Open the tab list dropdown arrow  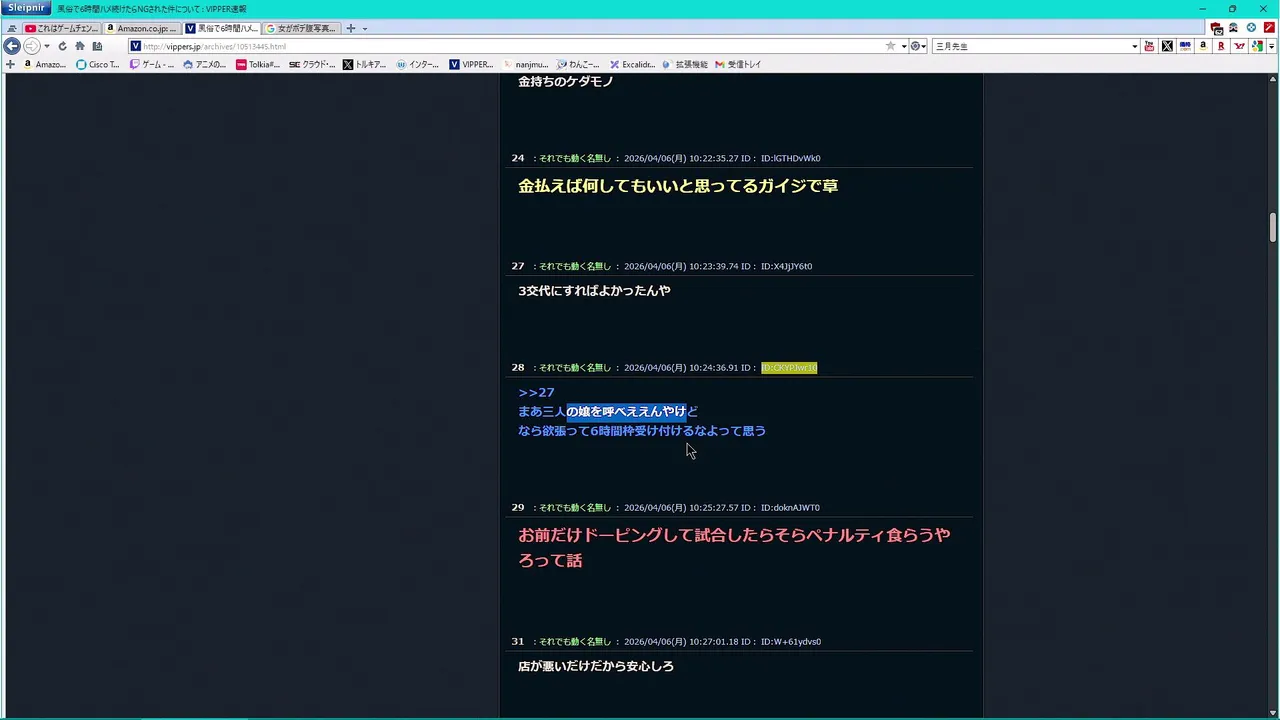(364, 28)
